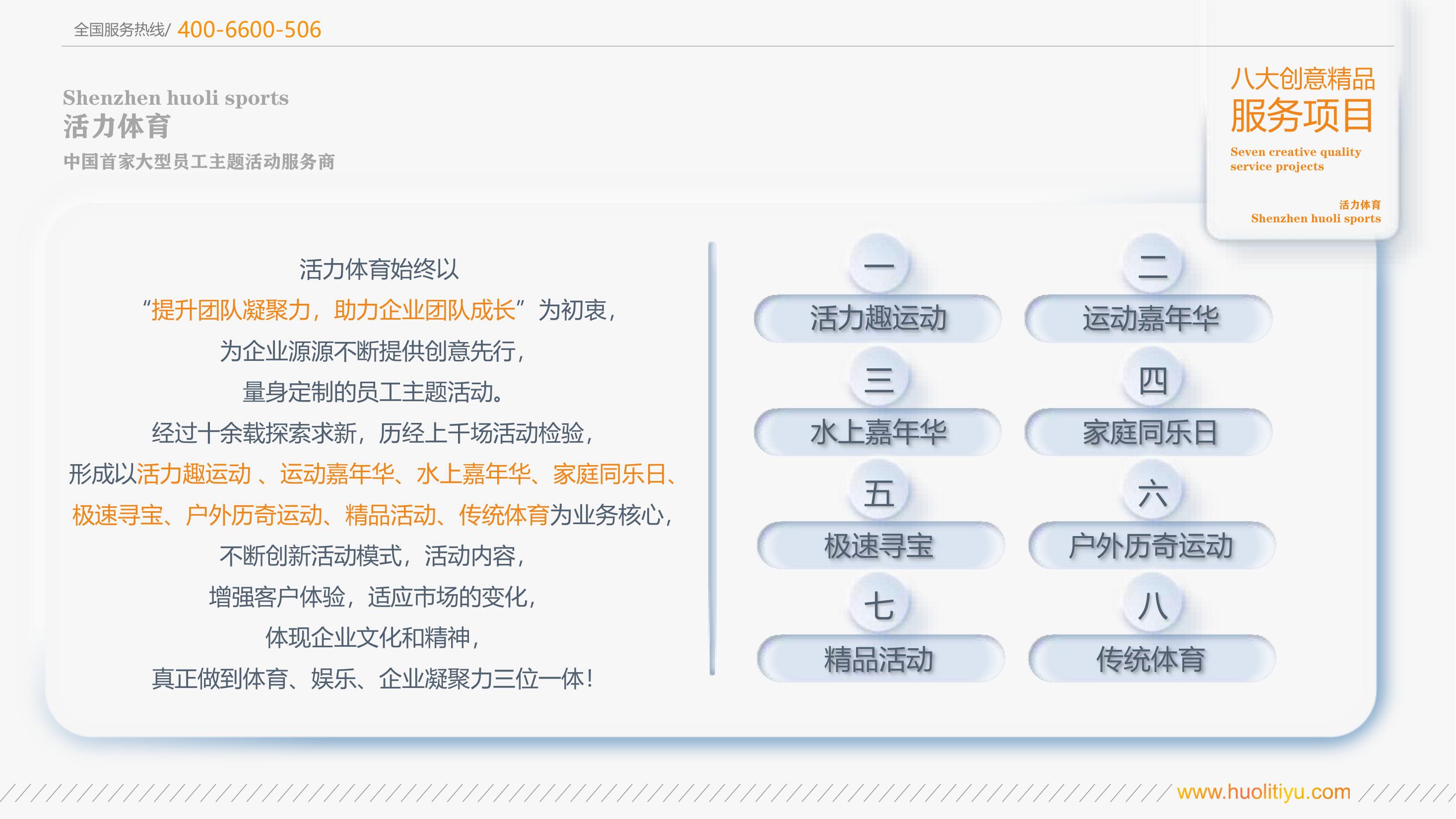The image size is (1456, 819).
Task: Click orange 户外历奇运动 in the paragraph
Action: click(255, 515)
